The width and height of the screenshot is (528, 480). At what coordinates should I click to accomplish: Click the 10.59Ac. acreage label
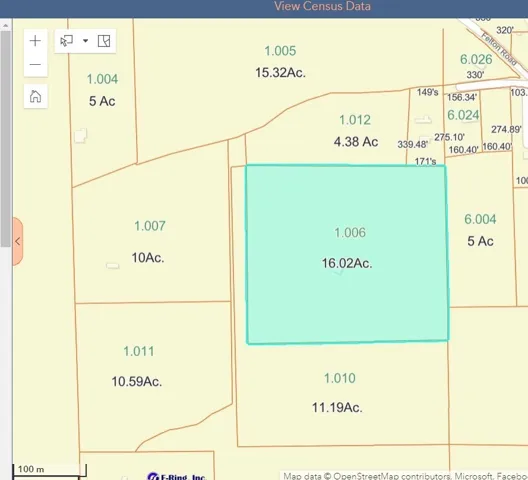[137, 382]
